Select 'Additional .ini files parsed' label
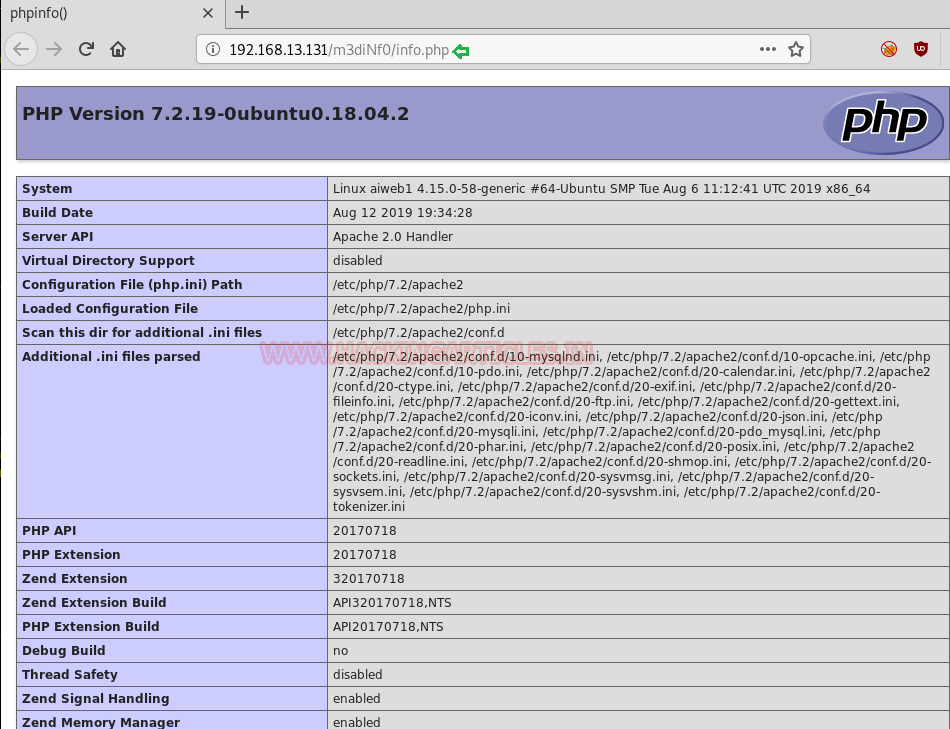Screen dimensions: 950x729 tap(111, 356)
